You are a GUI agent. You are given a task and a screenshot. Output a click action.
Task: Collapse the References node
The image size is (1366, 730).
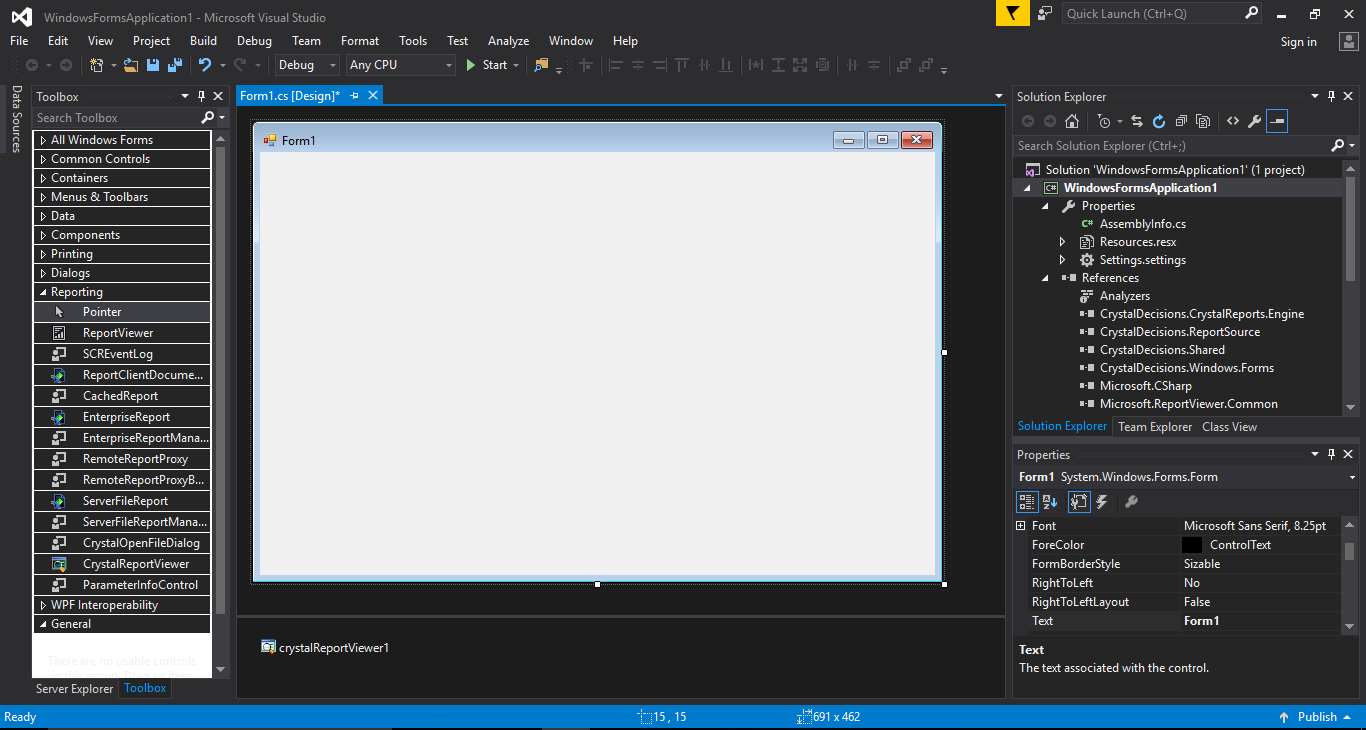1045,278
